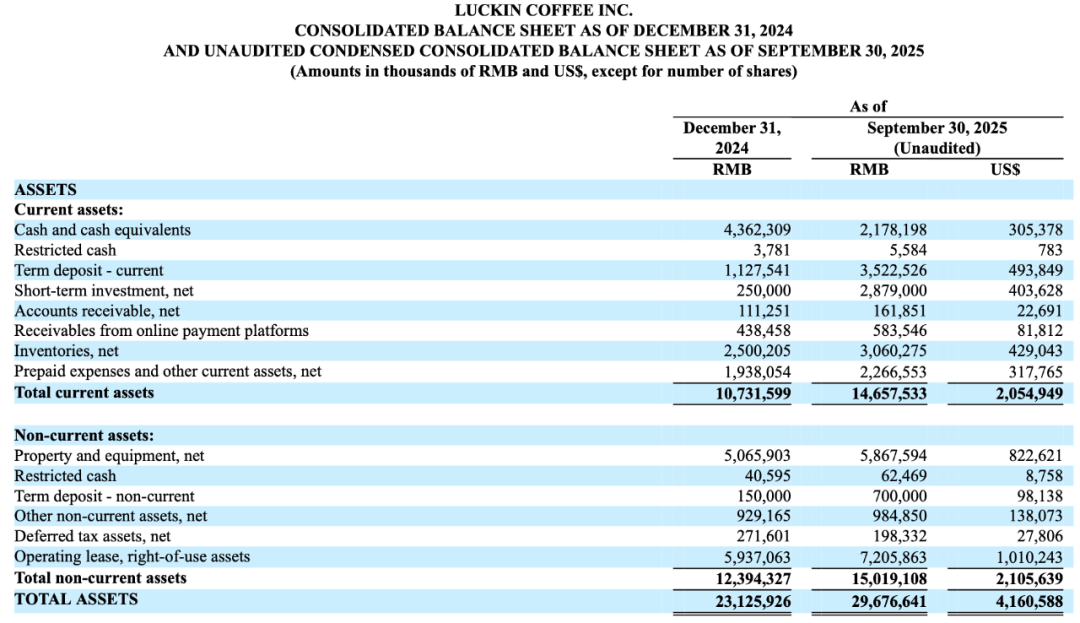Viewport: 1080px width, 623px height.
Task: Click the Accounts receivable, net label
Action: [97, 311]
